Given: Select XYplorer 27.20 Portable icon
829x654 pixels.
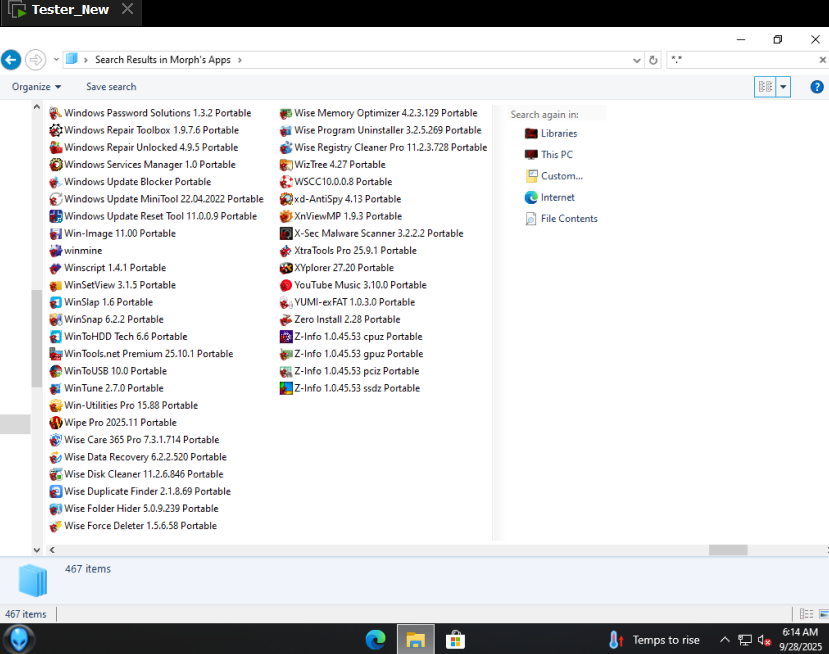Looking at the screenshot, I should (286, 268).
